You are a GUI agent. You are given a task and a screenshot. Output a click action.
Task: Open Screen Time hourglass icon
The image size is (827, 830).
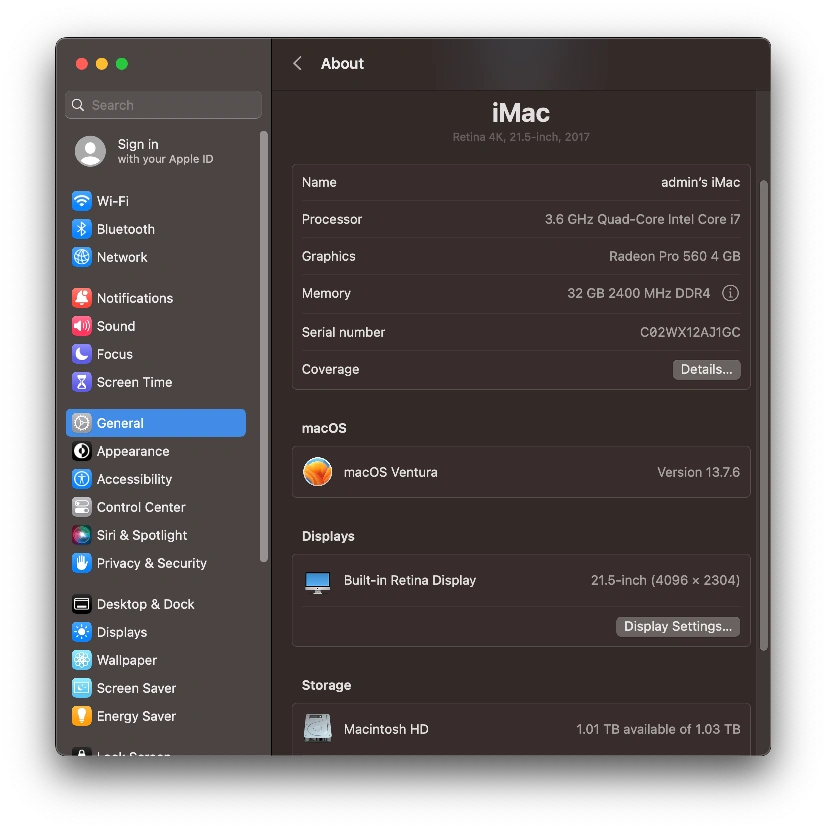[x=81, y=382]
